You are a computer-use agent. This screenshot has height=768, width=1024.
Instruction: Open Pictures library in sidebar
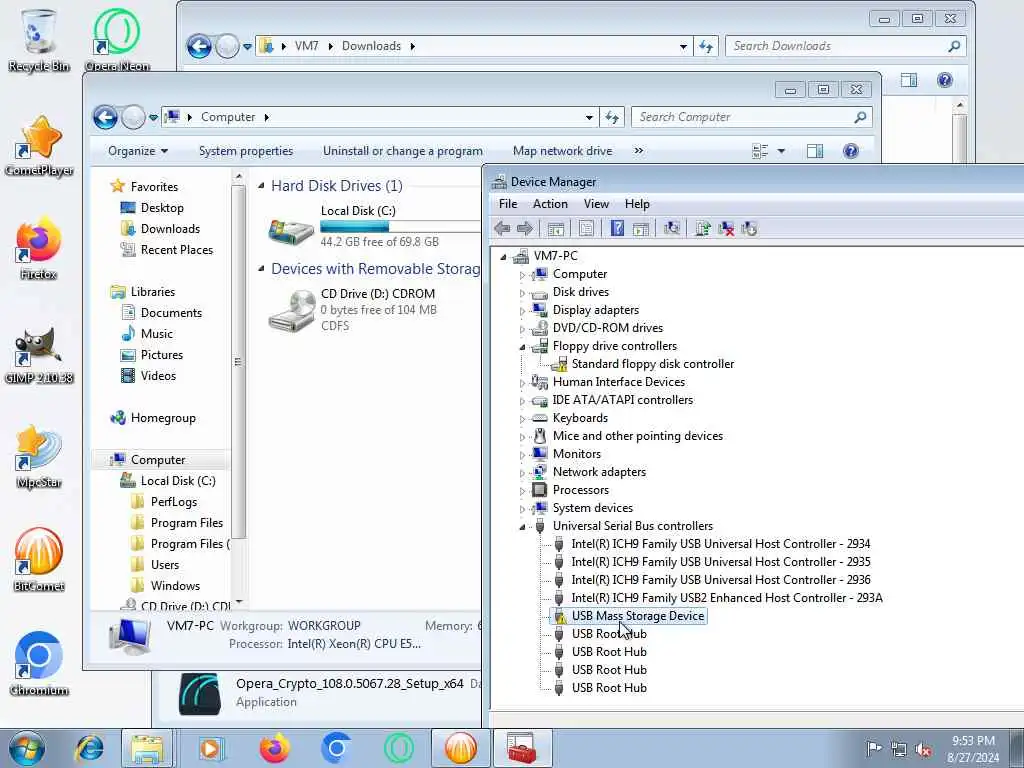pos(161,355)
